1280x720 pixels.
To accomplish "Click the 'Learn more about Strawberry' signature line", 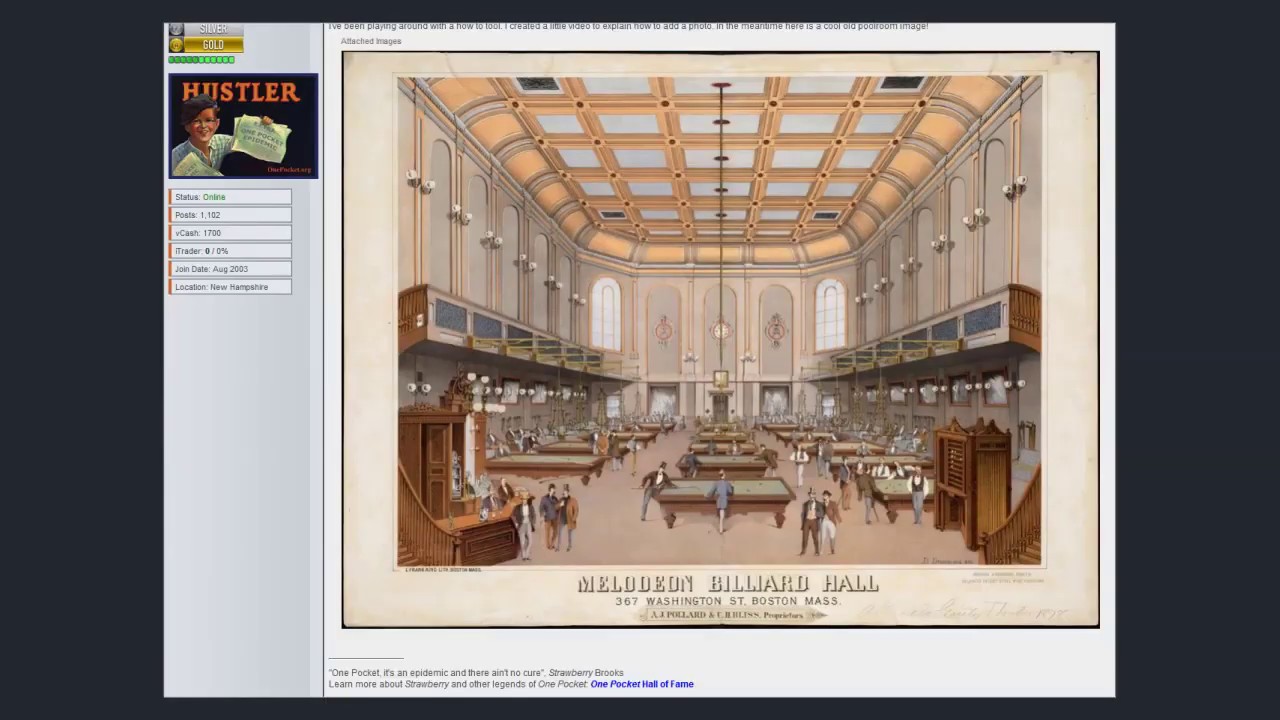I will click(x=511, y=684).
